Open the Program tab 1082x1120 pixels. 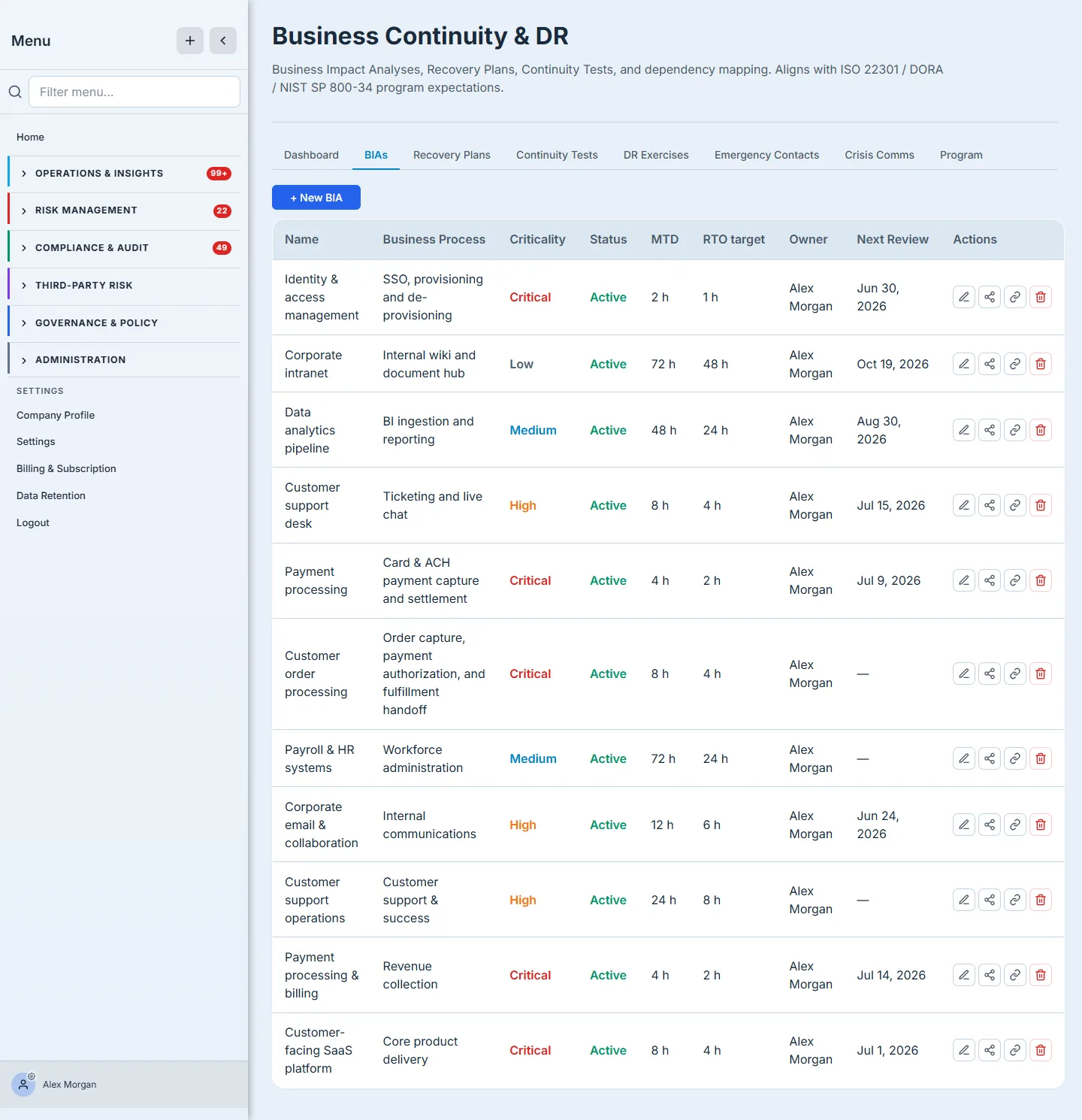point(961,155)
